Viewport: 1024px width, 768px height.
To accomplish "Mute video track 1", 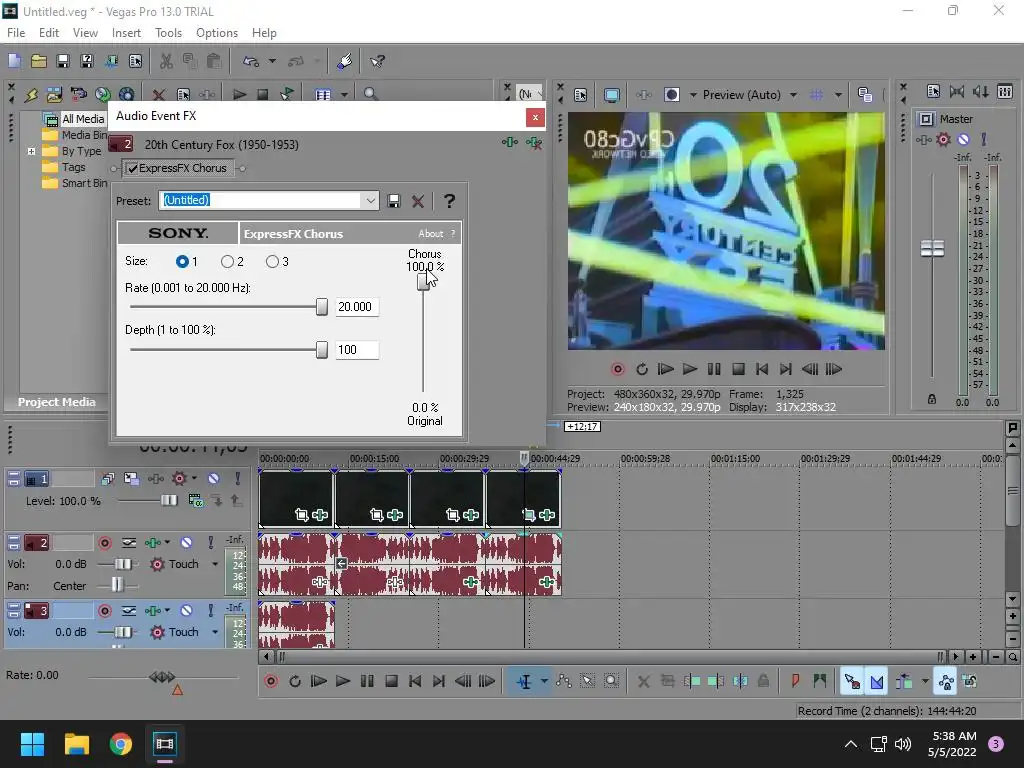I will coord(213,479).
